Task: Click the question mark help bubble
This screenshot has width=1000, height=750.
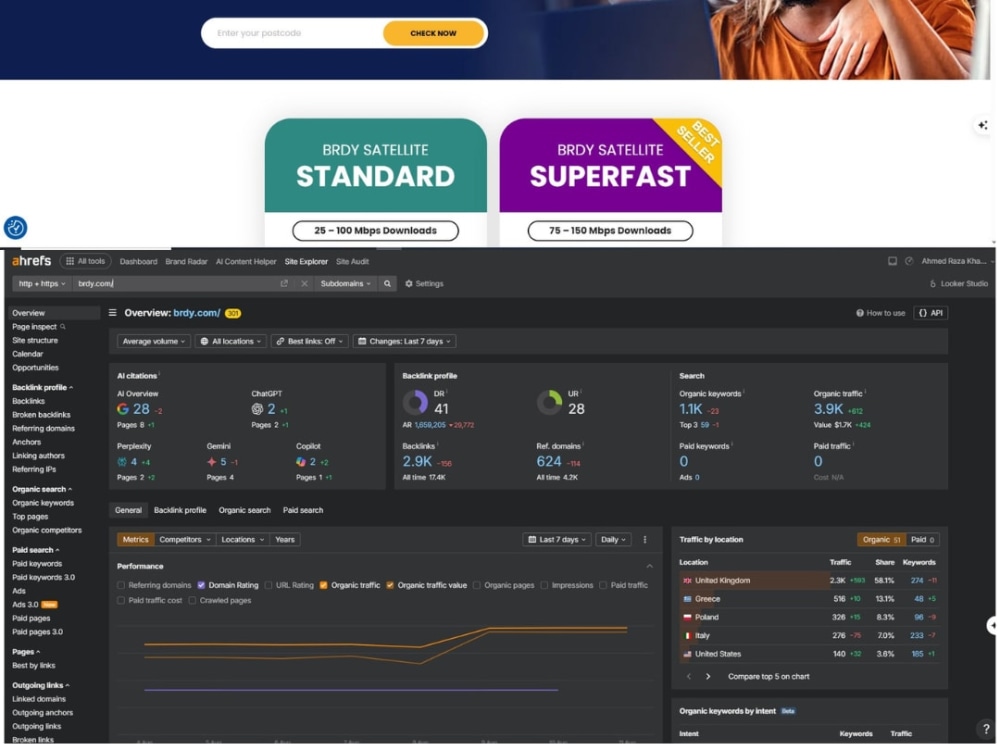Action: pos(986,729)
